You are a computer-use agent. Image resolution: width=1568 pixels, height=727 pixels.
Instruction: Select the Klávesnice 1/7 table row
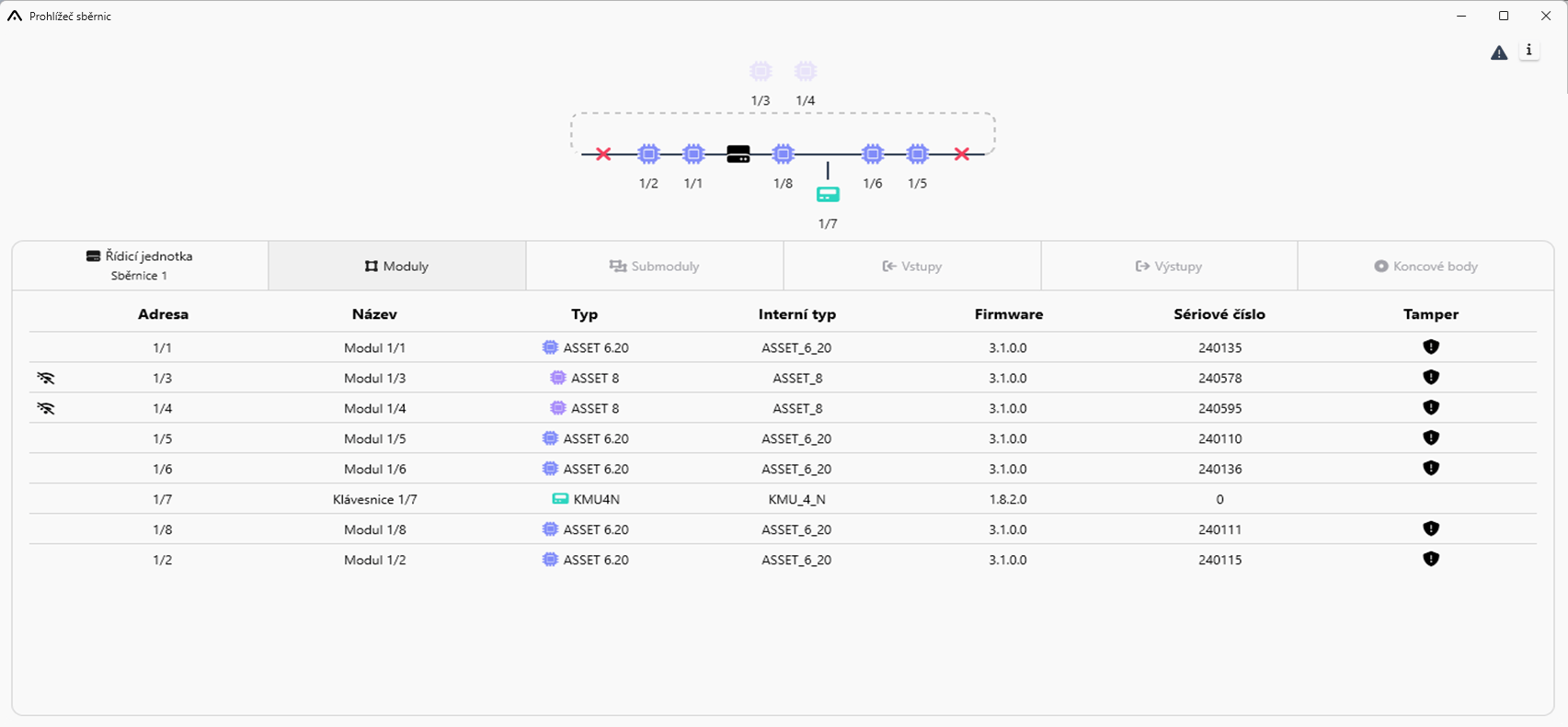pyautogui.click(x=374, y=499)
